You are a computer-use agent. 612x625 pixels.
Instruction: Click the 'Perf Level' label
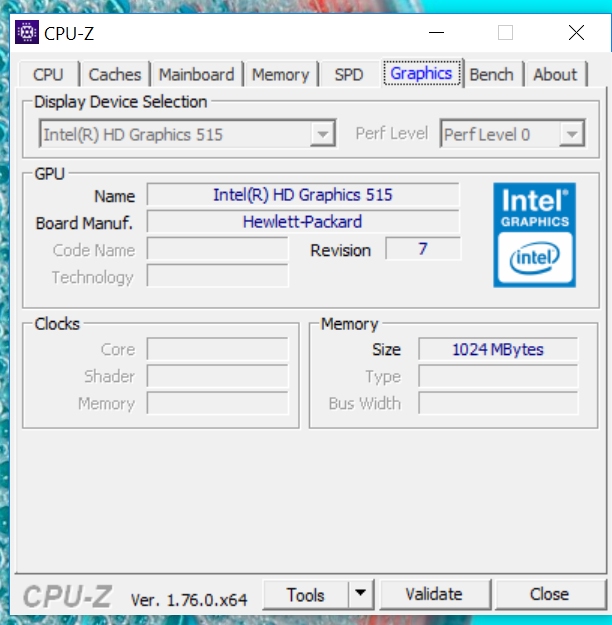pyautogui.click(x=392, y=134)
